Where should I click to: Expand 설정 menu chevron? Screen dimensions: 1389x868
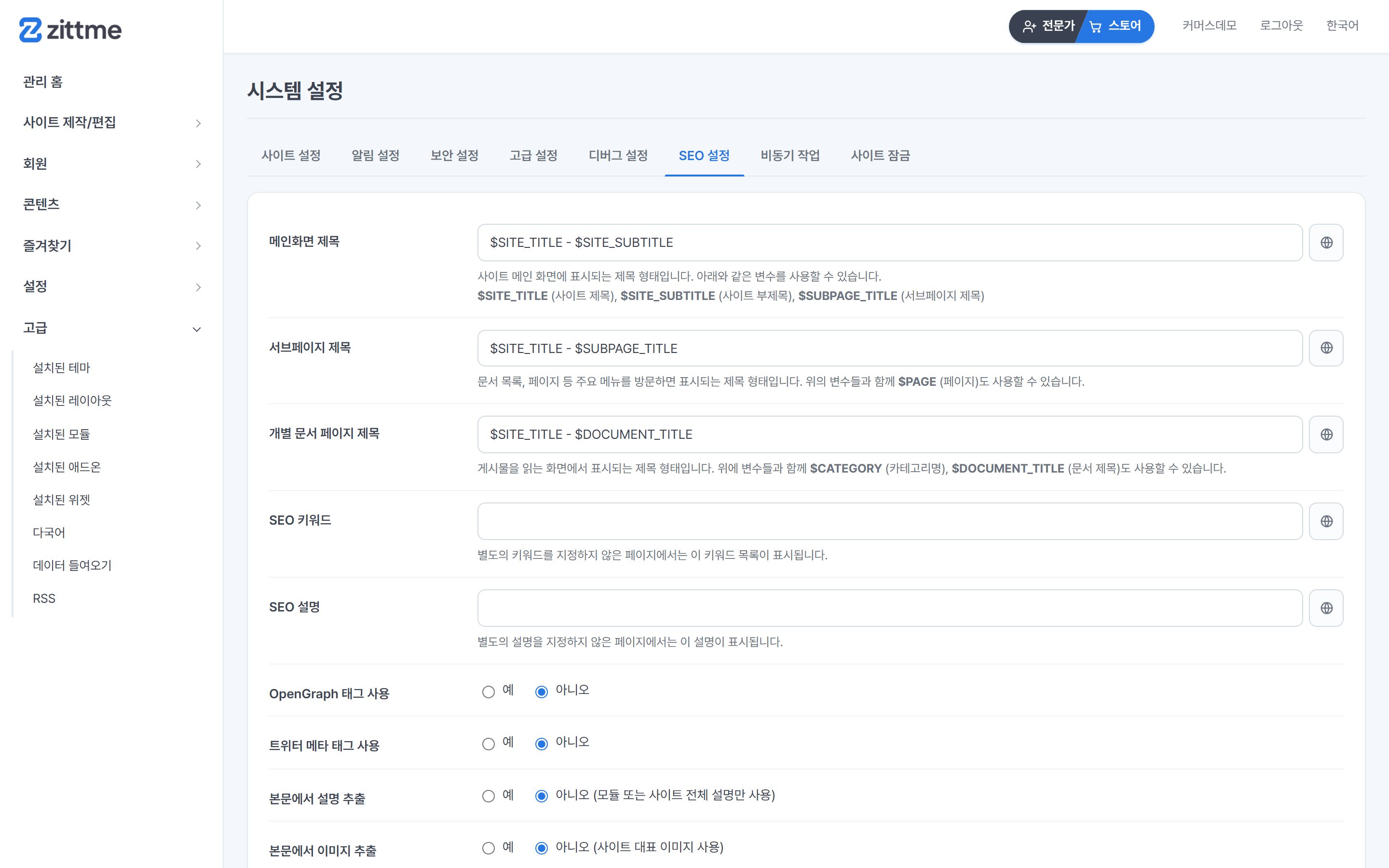198,287
